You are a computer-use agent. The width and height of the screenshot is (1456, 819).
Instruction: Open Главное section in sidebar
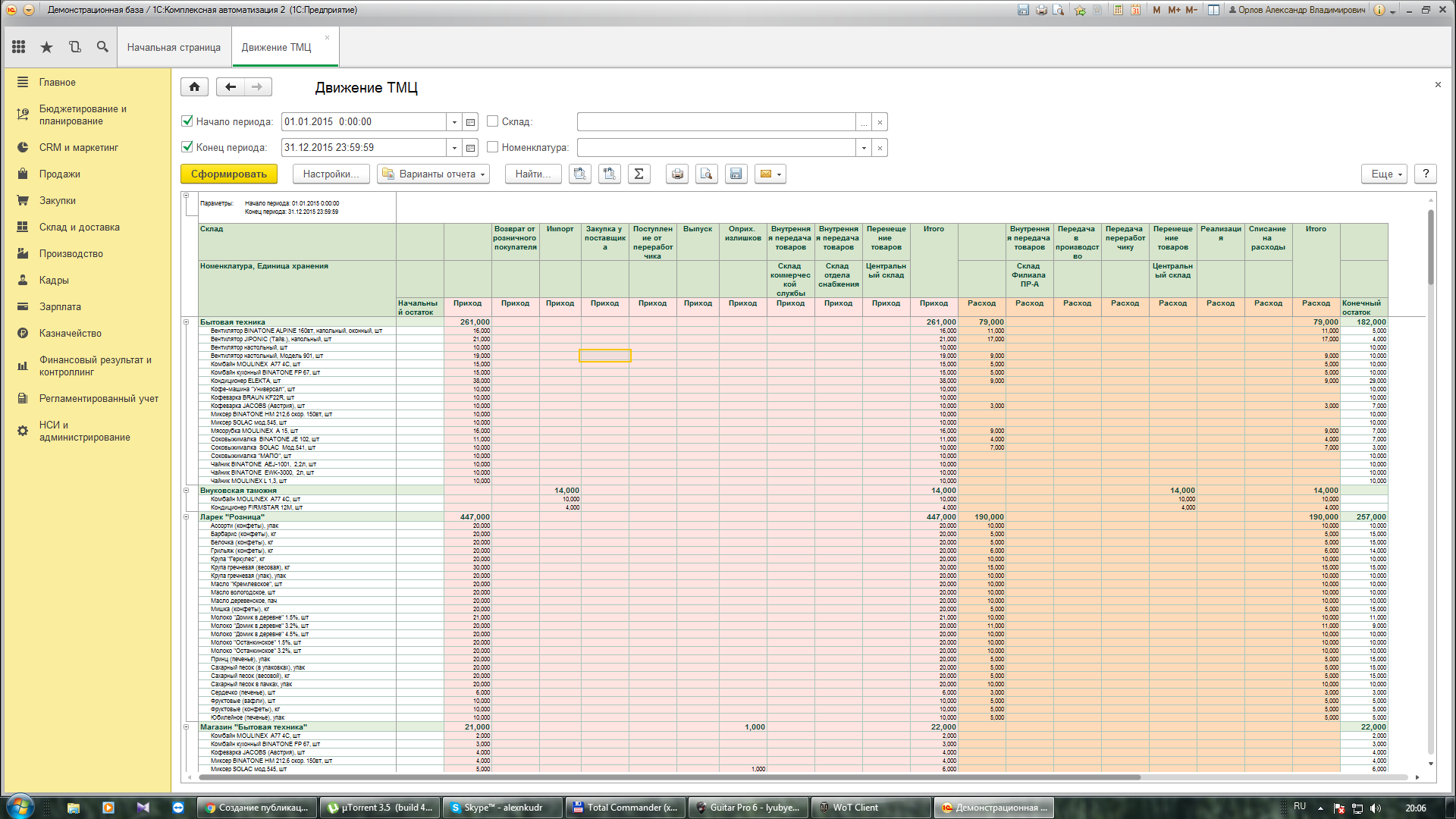coord(58,83)
